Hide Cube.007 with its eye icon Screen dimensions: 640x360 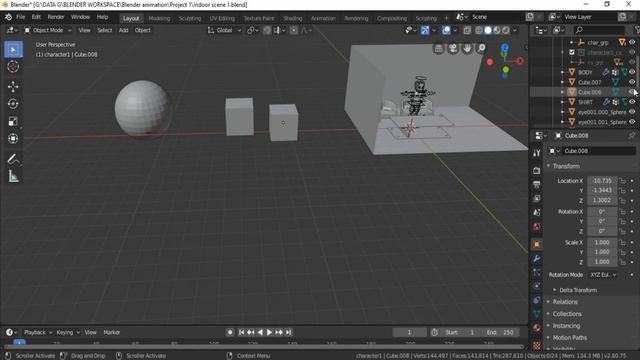[632, 82]
